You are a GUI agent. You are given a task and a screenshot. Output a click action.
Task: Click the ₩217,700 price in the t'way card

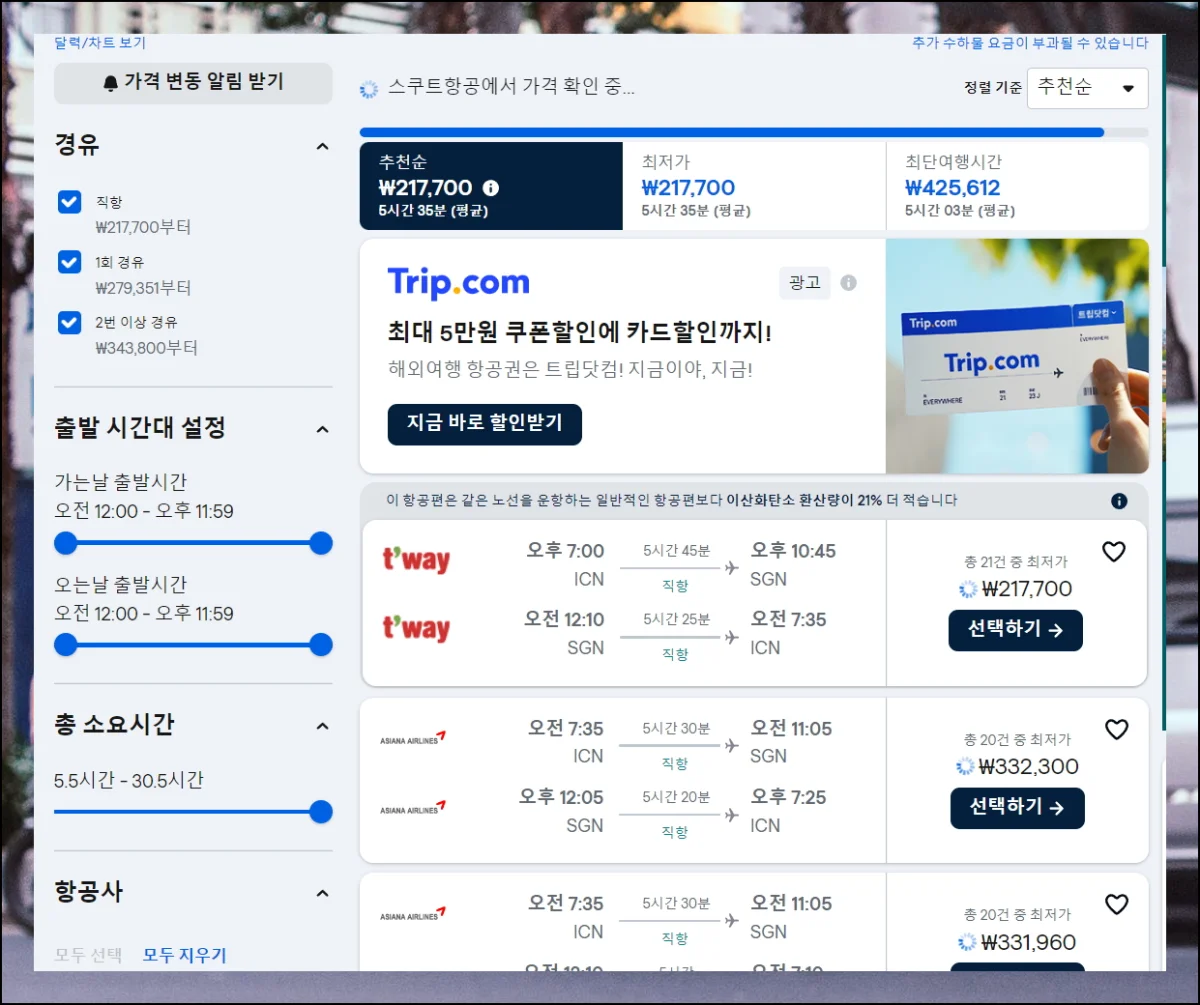coord(1027,589)
